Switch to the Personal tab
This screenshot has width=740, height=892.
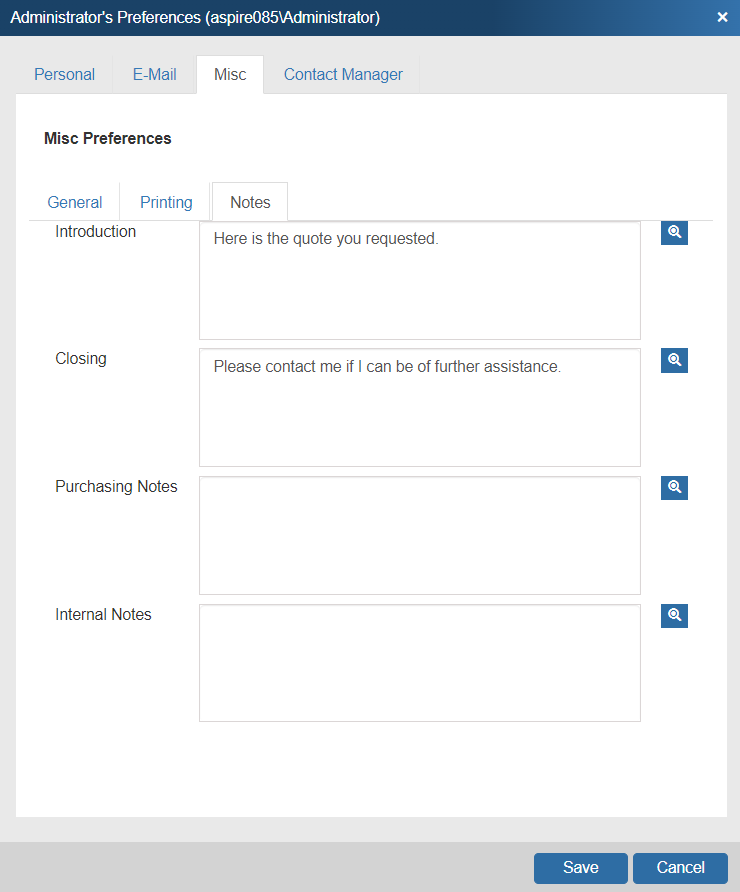coord(64,75)
